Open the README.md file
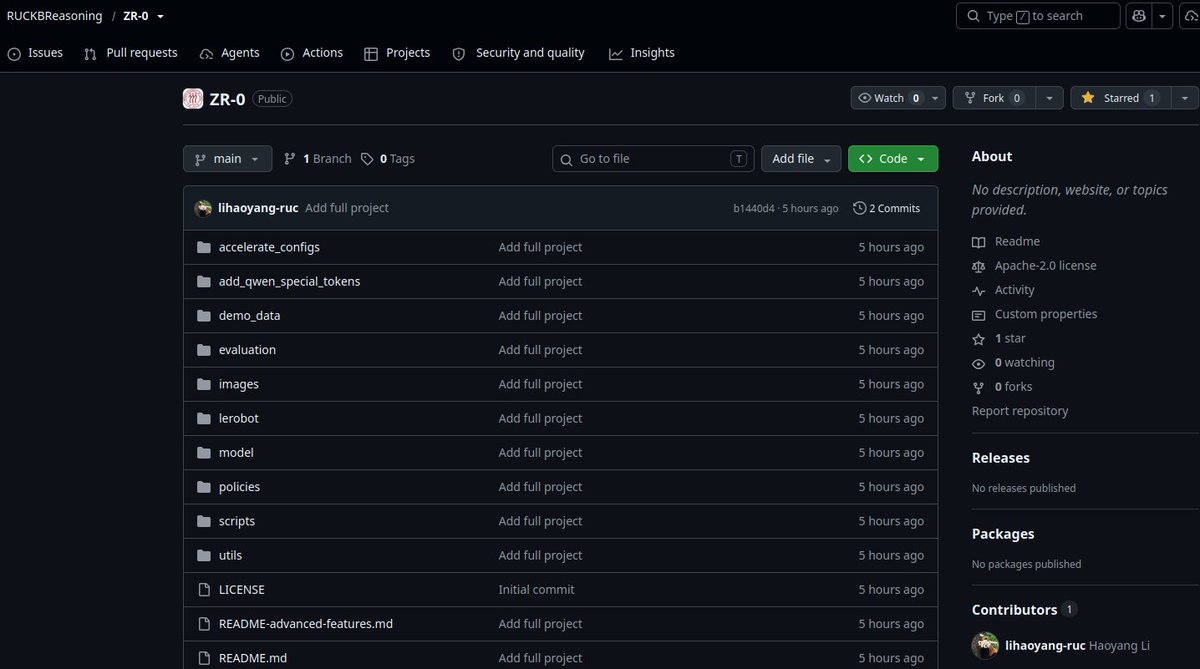 click(253, 658)
